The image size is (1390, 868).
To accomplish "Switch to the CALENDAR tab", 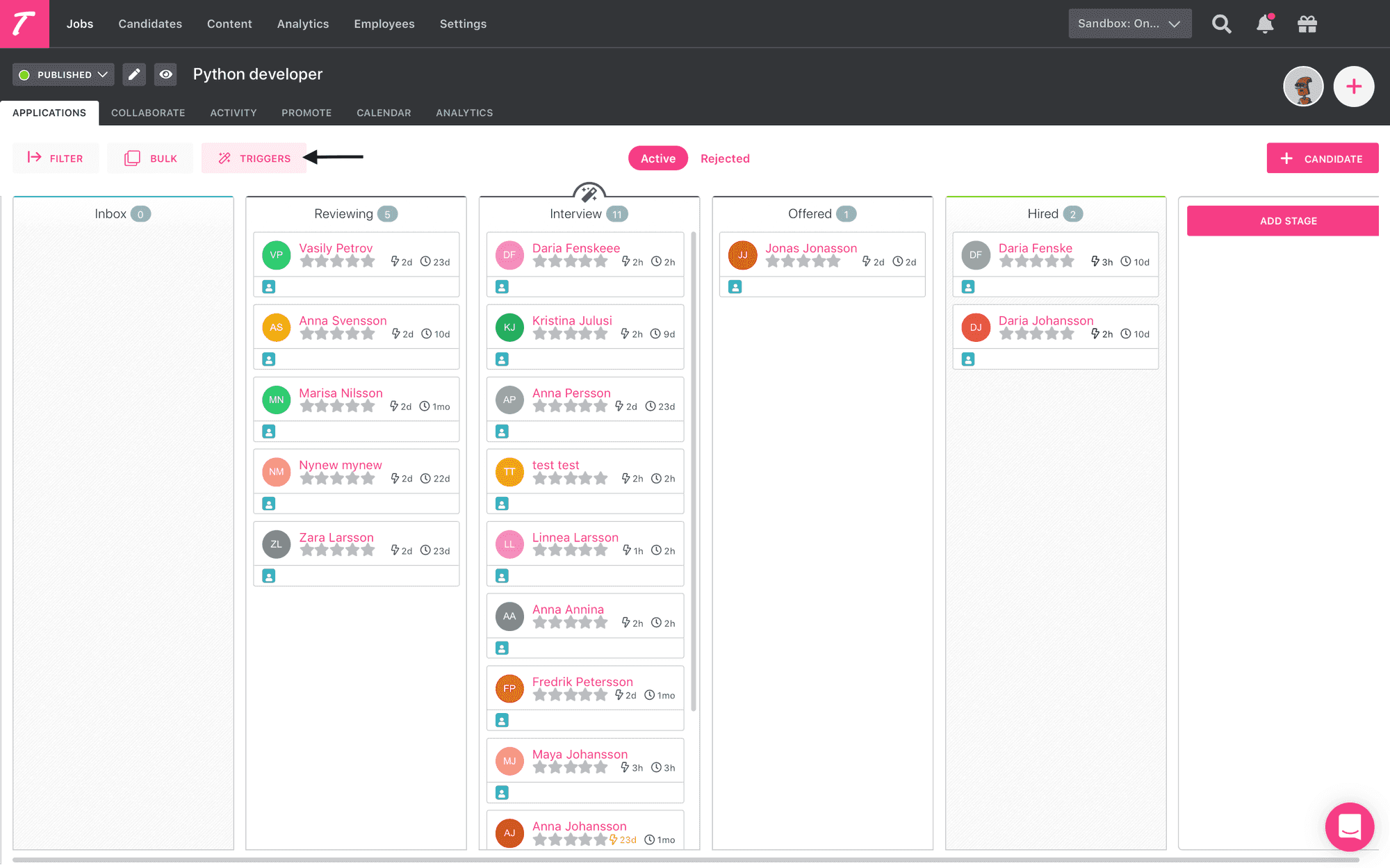I will [384, 113].
